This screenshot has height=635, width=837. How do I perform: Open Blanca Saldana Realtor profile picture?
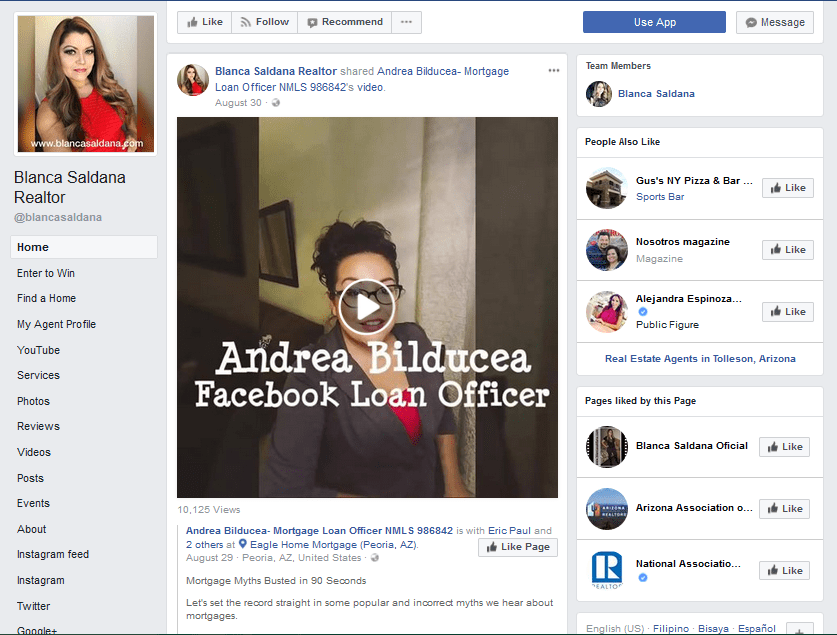tap(85, 84)
